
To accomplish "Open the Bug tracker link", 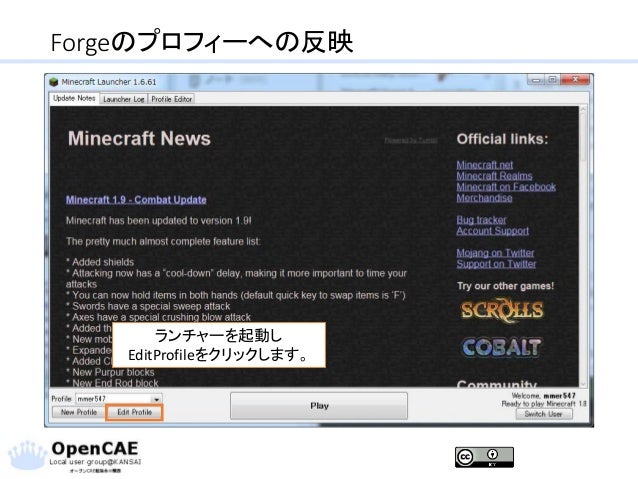I will tap(481, 220).
